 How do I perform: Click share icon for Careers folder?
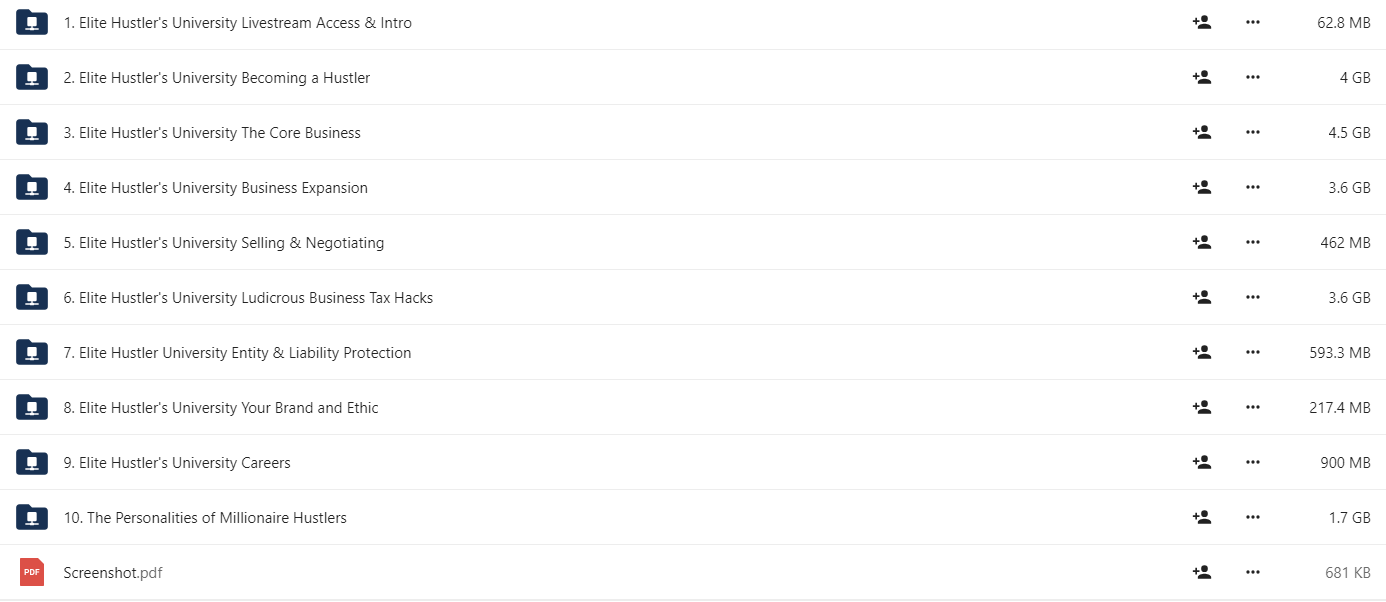1202,462
